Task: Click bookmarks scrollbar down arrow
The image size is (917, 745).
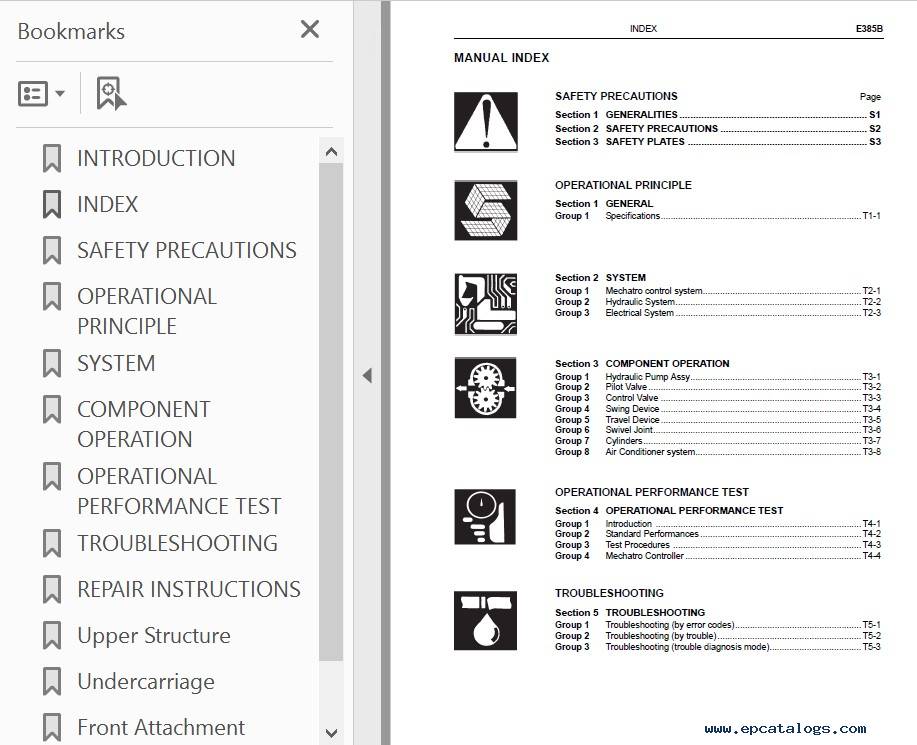Action: (x=331, y=733)
